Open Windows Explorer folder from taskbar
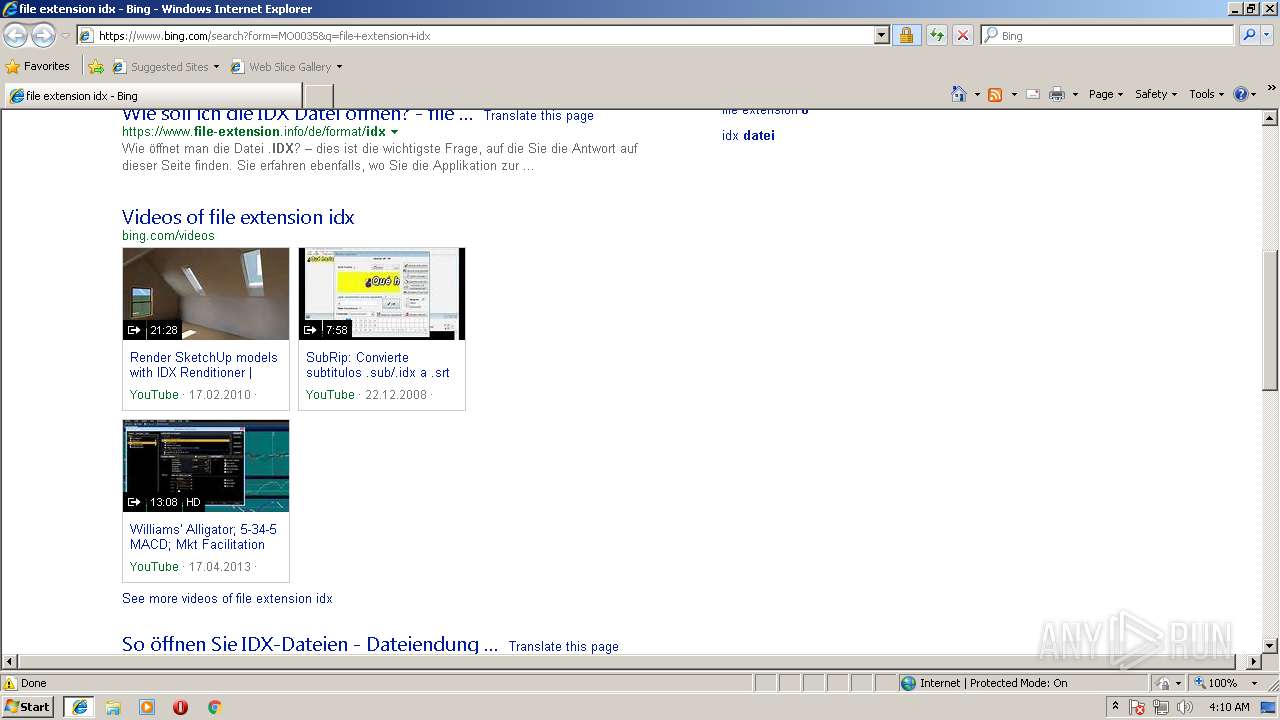The height and width of the screenshot is (720, 1280). [113, 707]
